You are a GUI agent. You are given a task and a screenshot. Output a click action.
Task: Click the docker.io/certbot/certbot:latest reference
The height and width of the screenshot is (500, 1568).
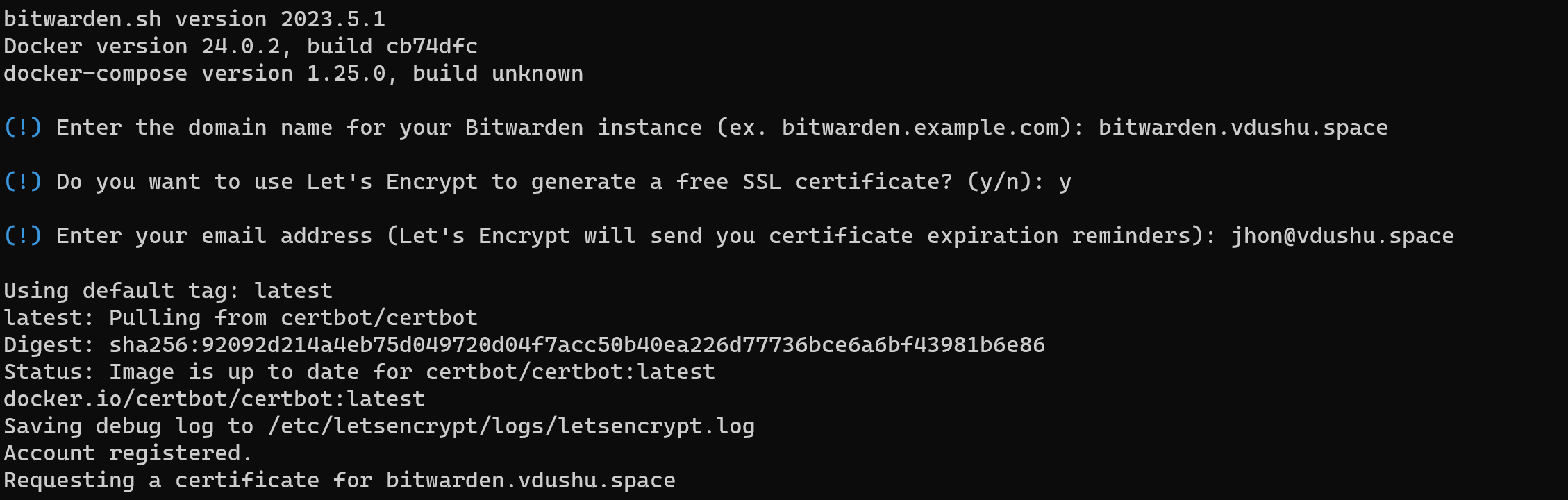click(x=214, y=399)
